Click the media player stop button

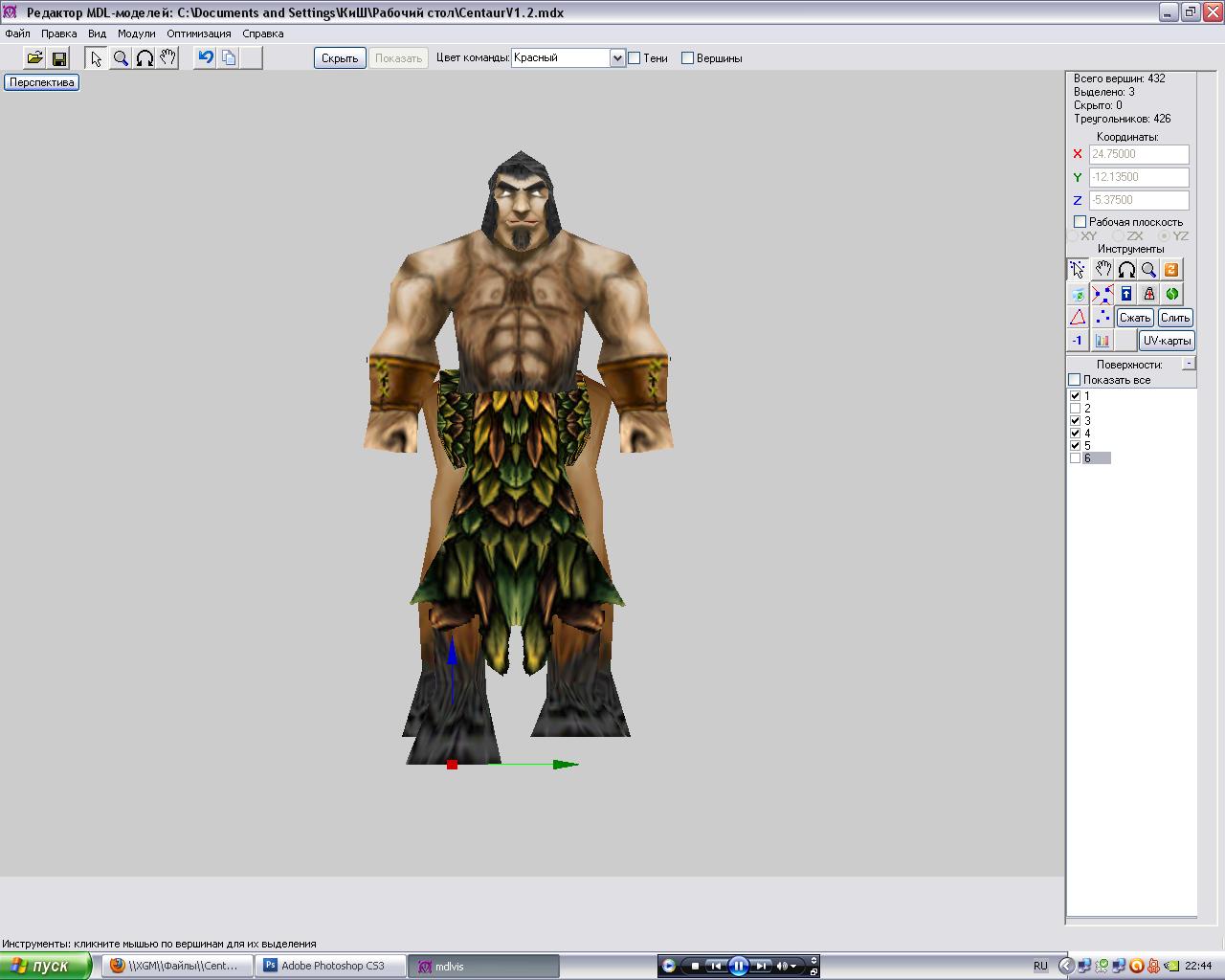click(695, 966)
